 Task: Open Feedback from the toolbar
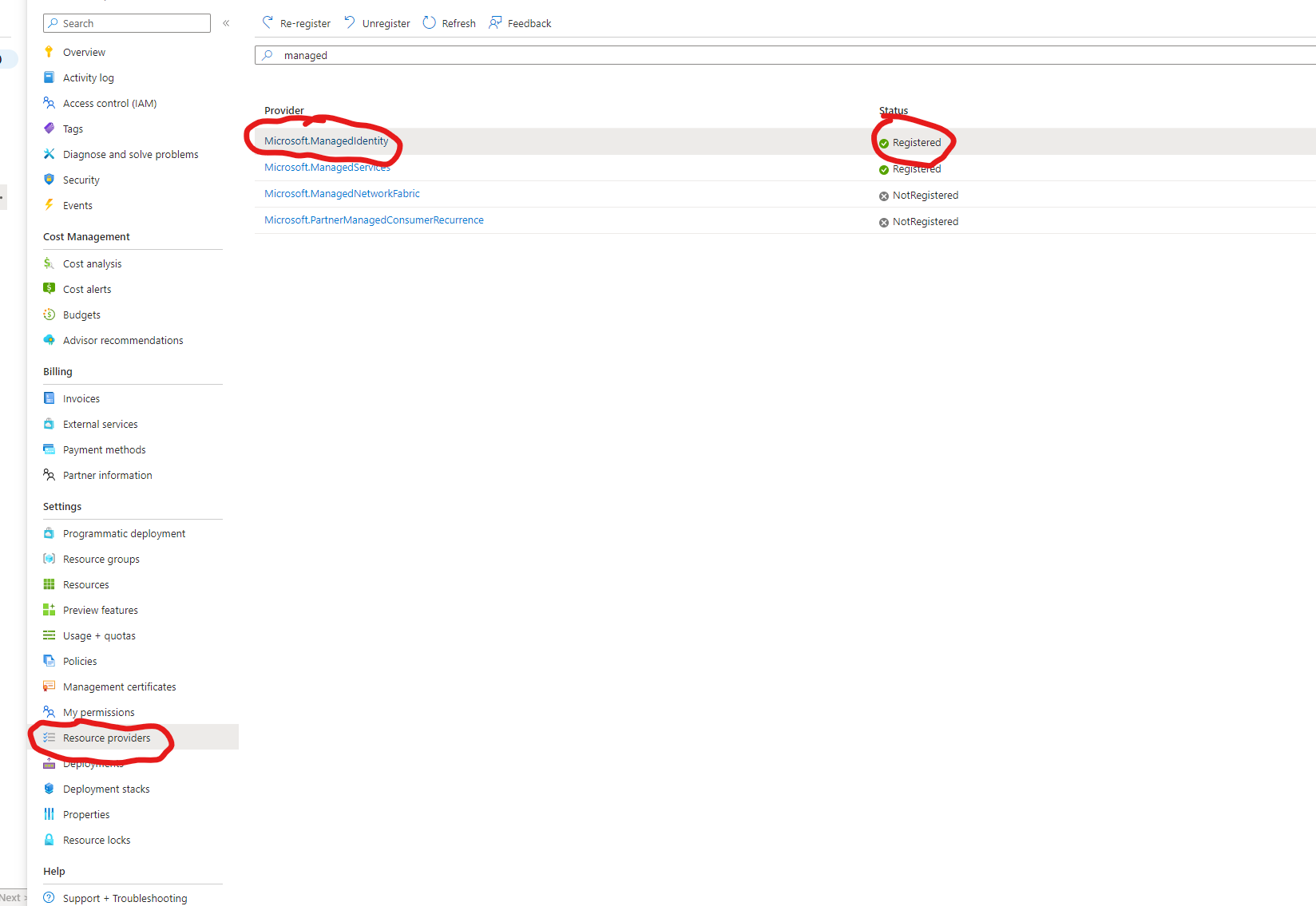[495, 22]
